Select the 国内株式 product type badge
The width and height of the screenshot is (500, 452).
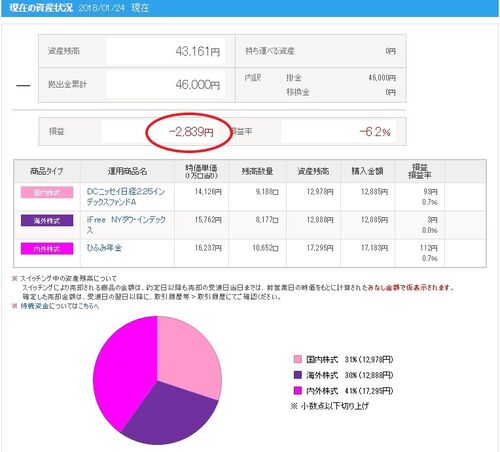(47, 192)
